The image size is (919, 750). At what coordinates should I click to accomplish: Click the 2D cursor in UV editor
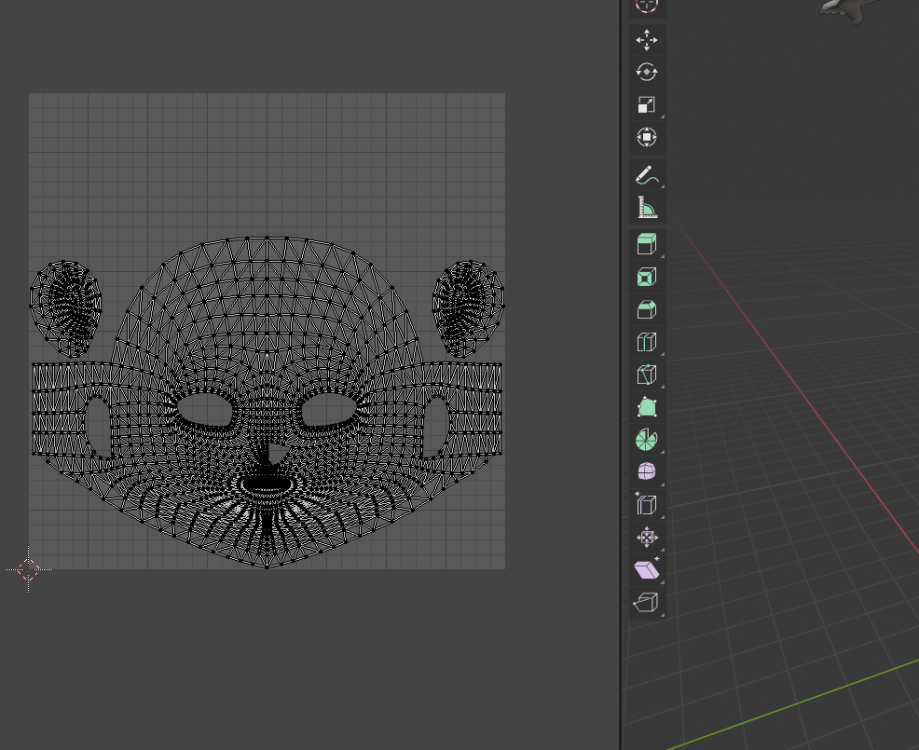[28, 569]
